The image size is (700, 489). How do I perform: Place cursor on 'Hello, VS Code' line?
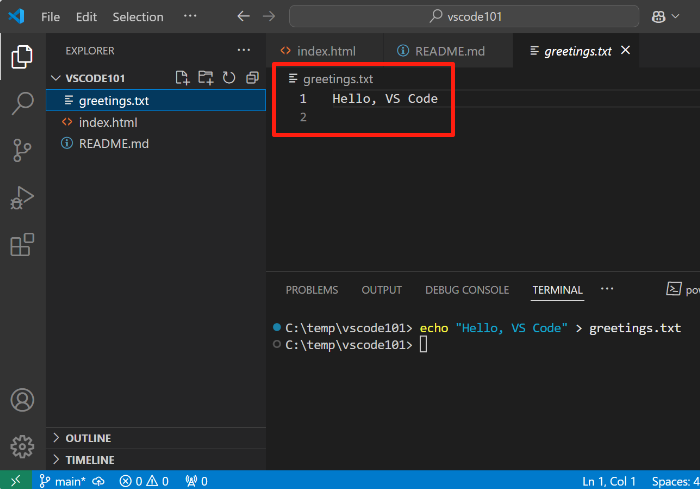(x=385, y=99)
